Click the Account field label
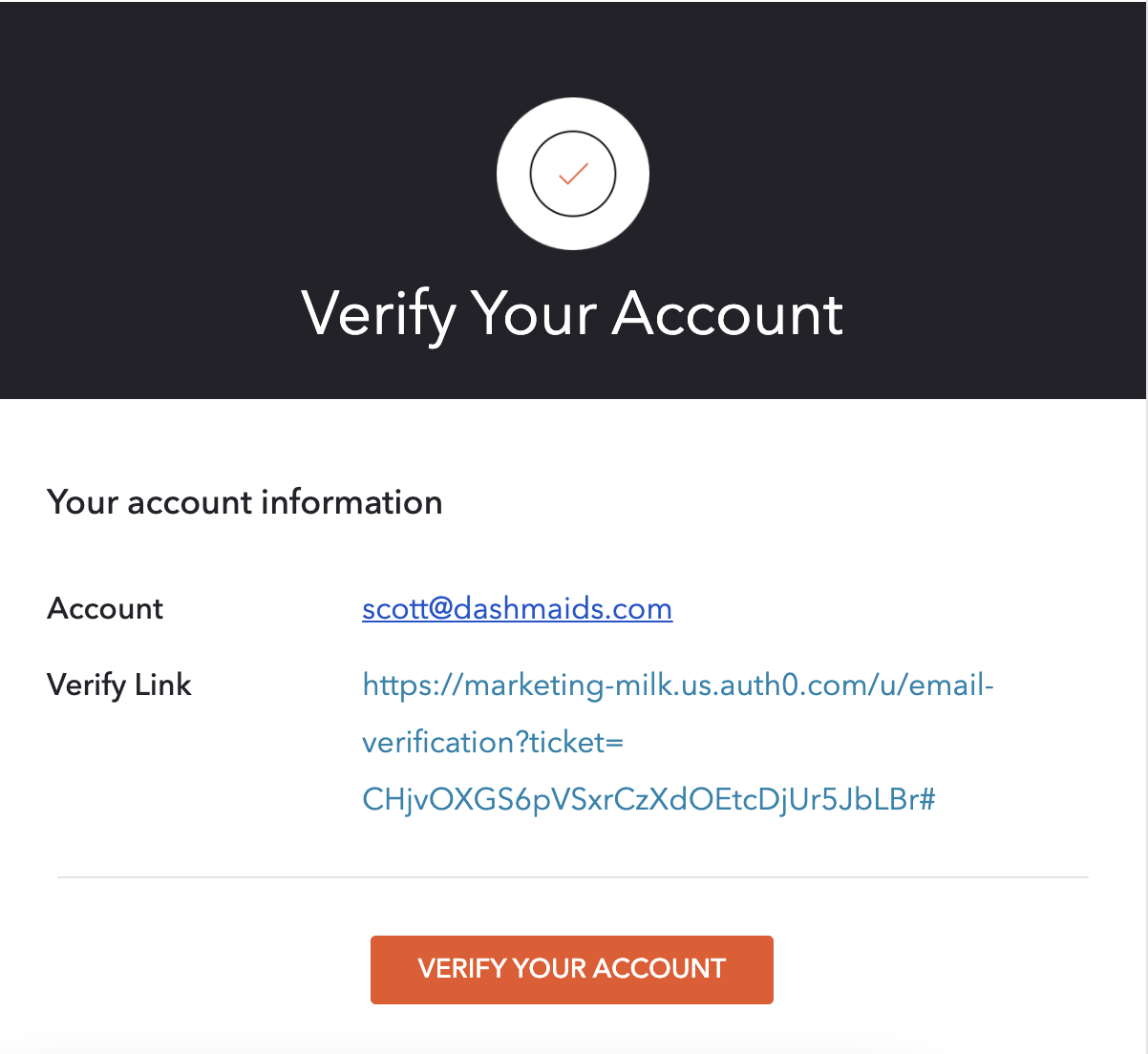1148x1054 pixels. (x=105, y=609)
